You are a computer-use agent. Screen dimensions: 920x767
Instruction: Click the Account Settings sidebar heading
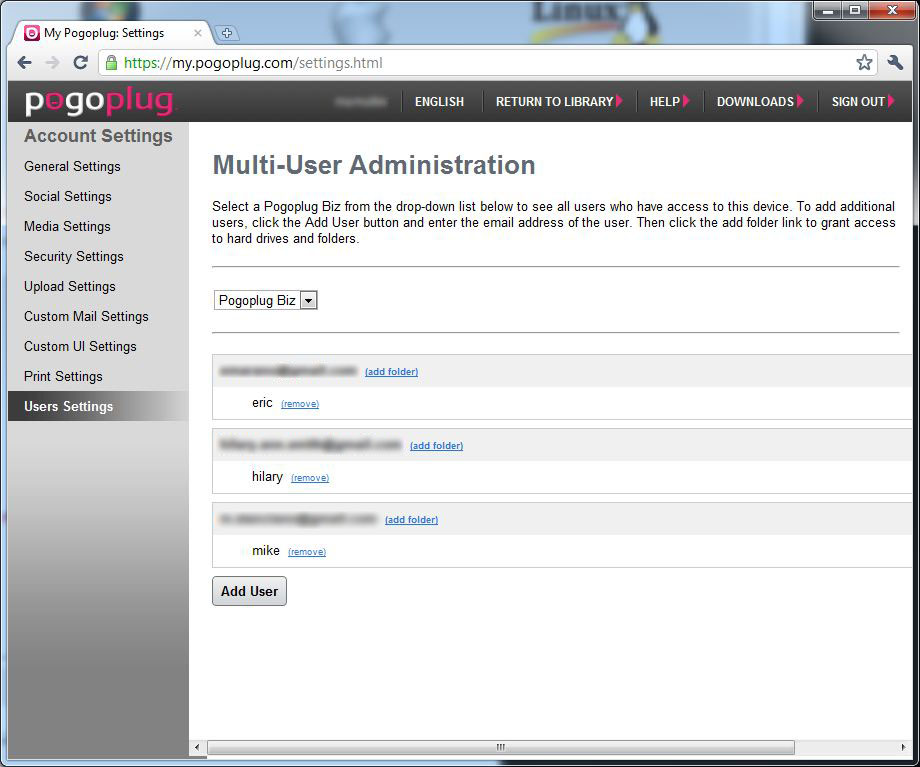point(98,136)
